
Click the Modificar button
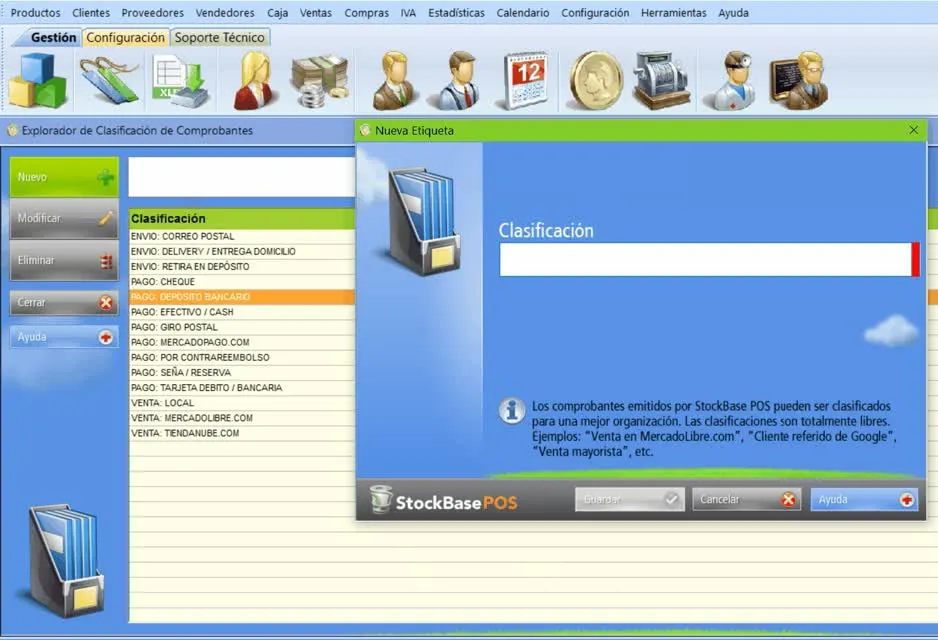(x=64, y=218)
